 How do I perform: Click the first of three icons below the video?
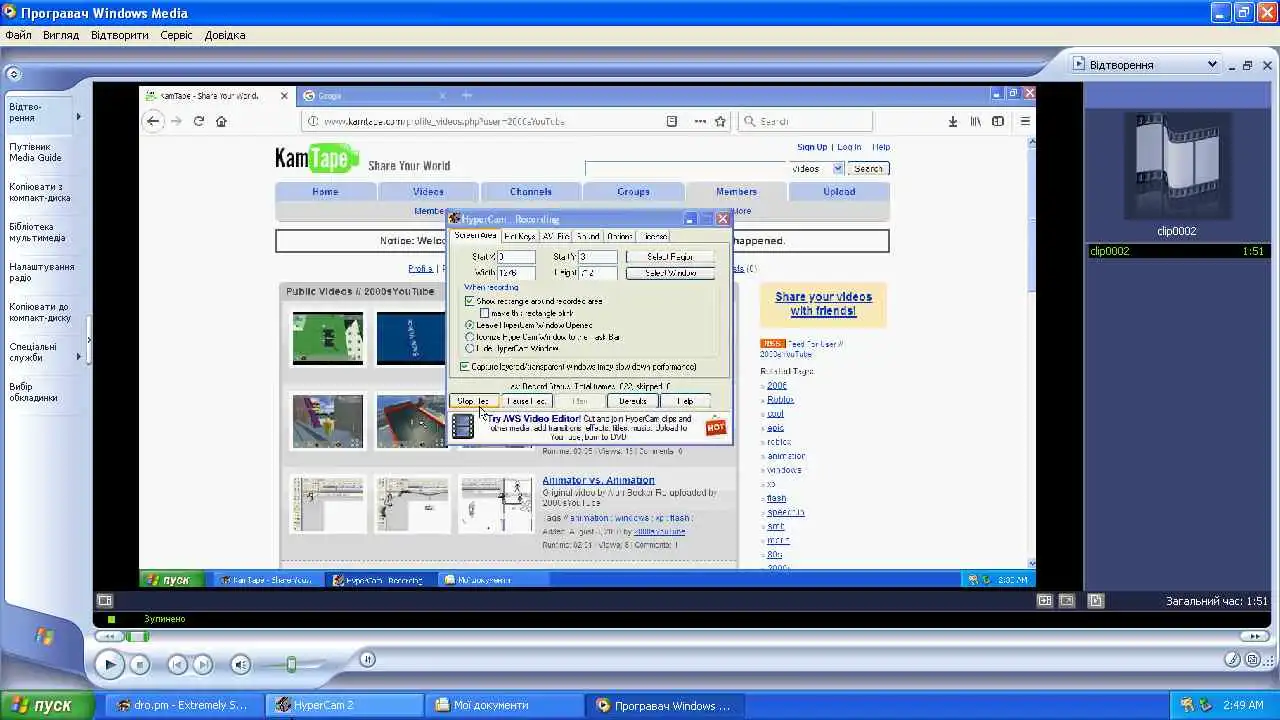click(1045, 601)
